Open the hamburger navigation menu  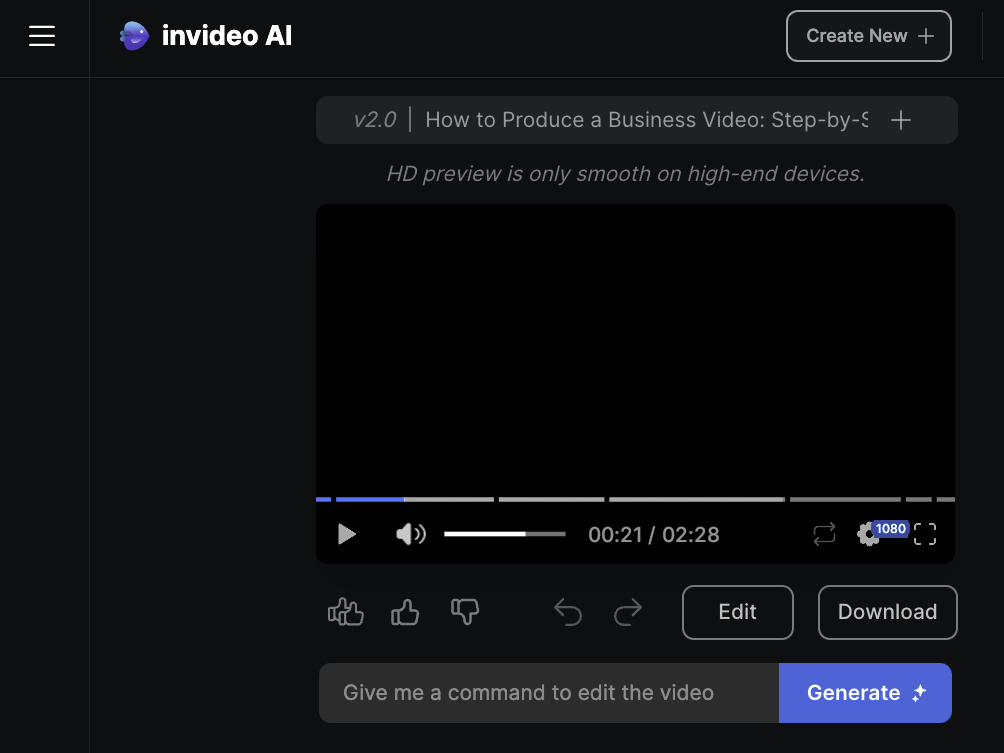[42, 36]
